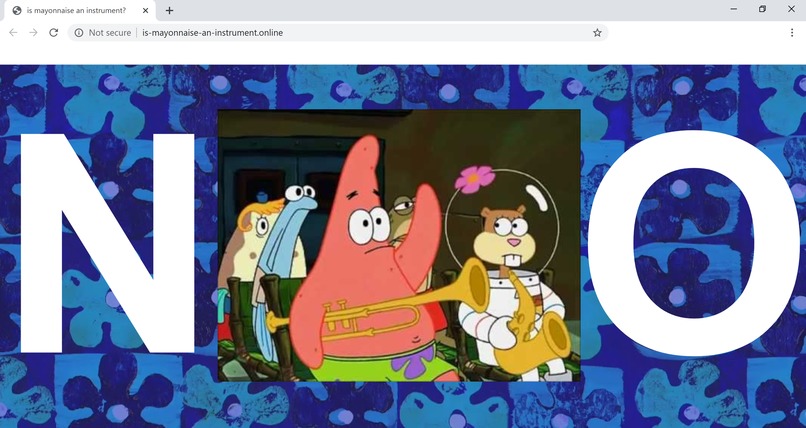806x428 pixels.
Task: Reload the current page
Action: click(53, 32)
